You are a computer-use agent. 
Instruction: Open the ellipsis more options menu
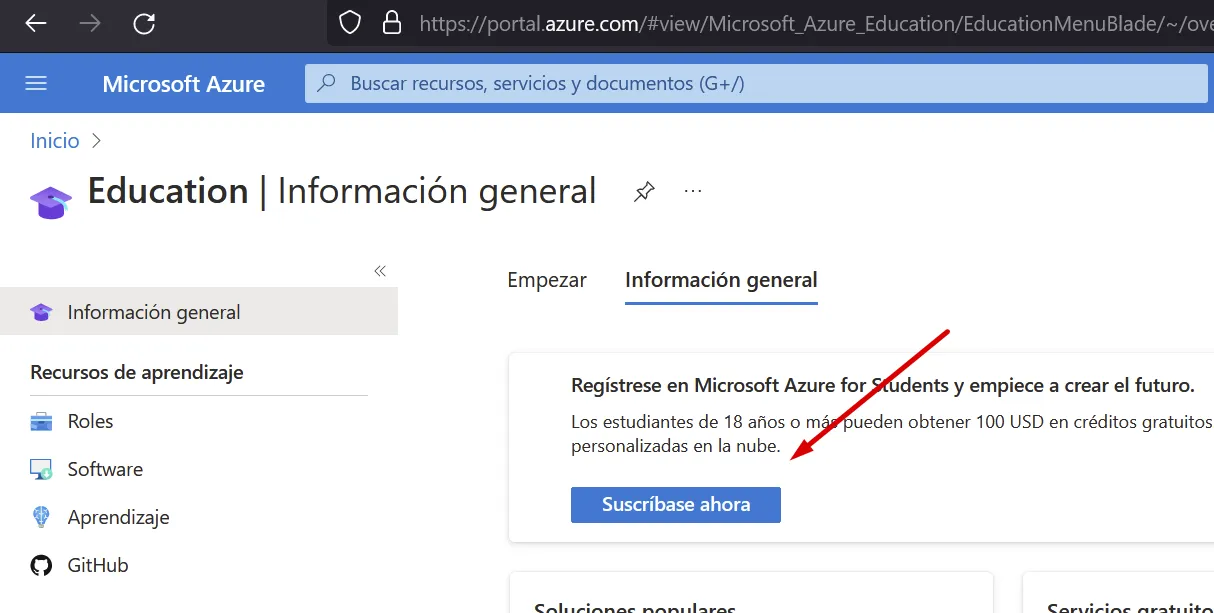pyautogui.click(x=693, y=191)
